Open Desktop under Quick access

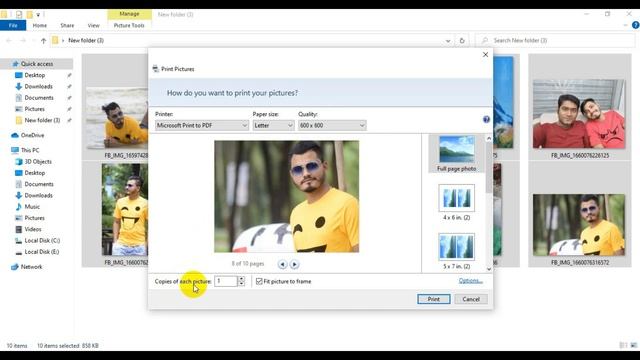pyautogui.click(x=35, y=75)
